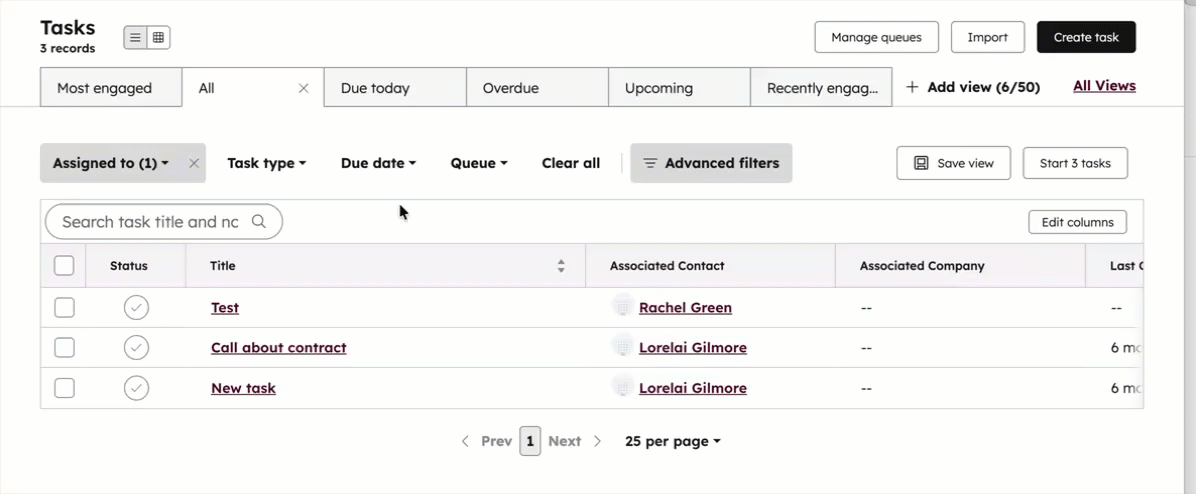This screenshot has width=1196, height=494.
Task: Switch to Due today tab
Action: click(395, 88)
